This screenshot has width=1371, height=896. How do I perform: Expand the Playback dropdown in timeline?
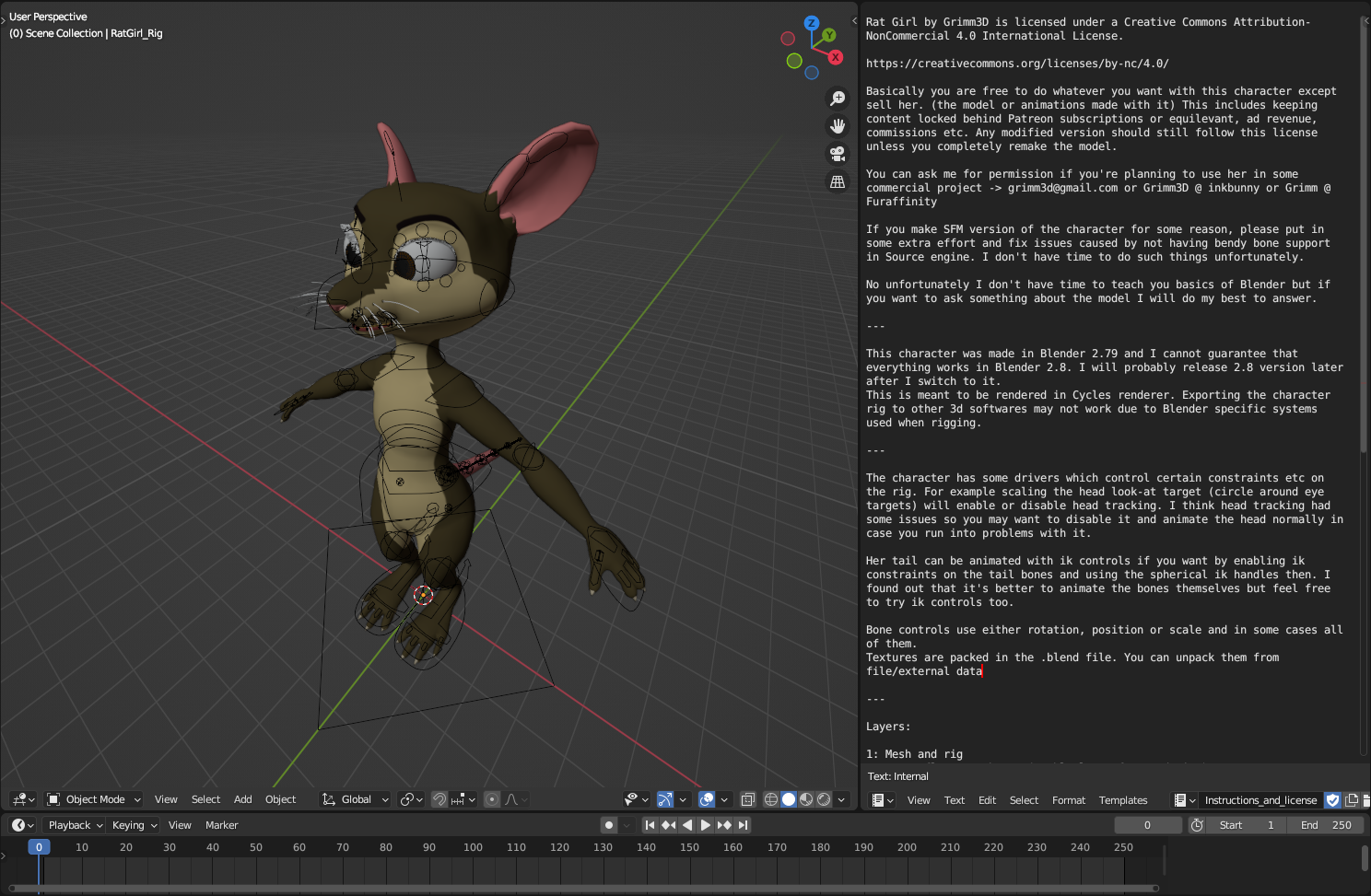[x=76, y=825]
